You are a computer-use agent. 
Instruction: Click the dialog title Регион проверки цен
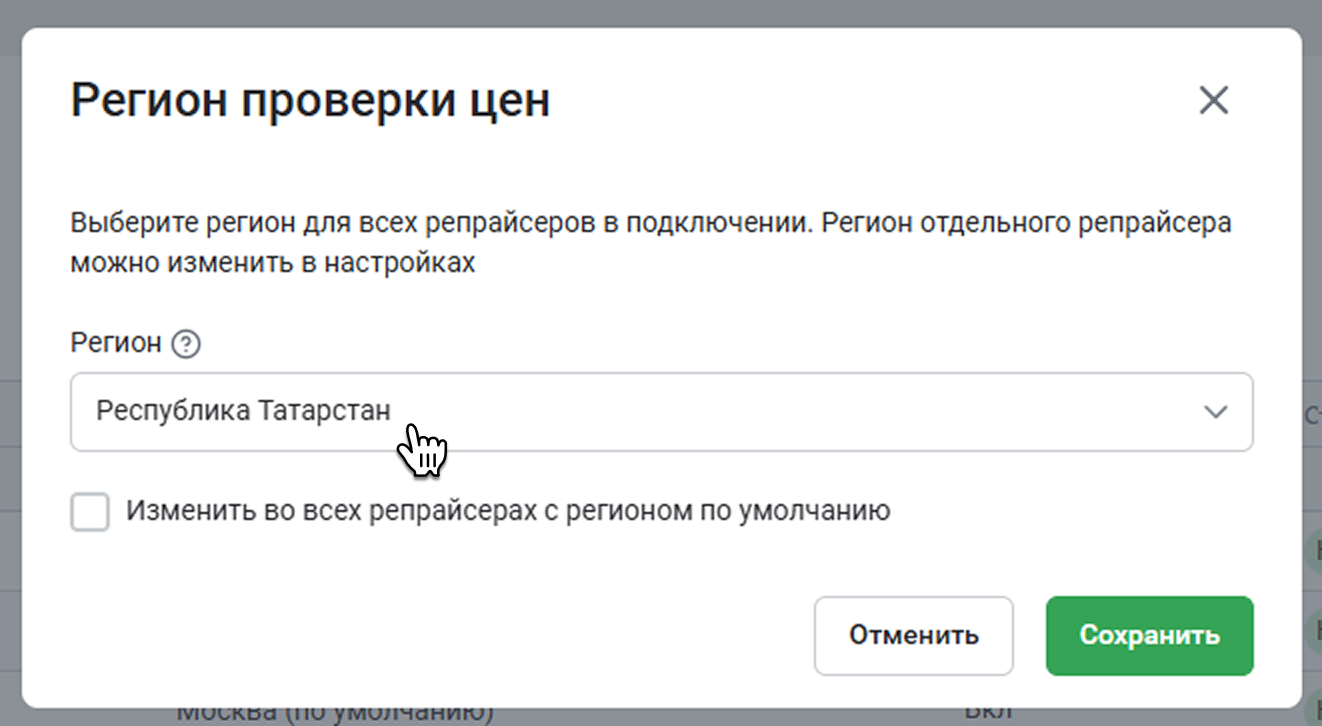point(310,101)
